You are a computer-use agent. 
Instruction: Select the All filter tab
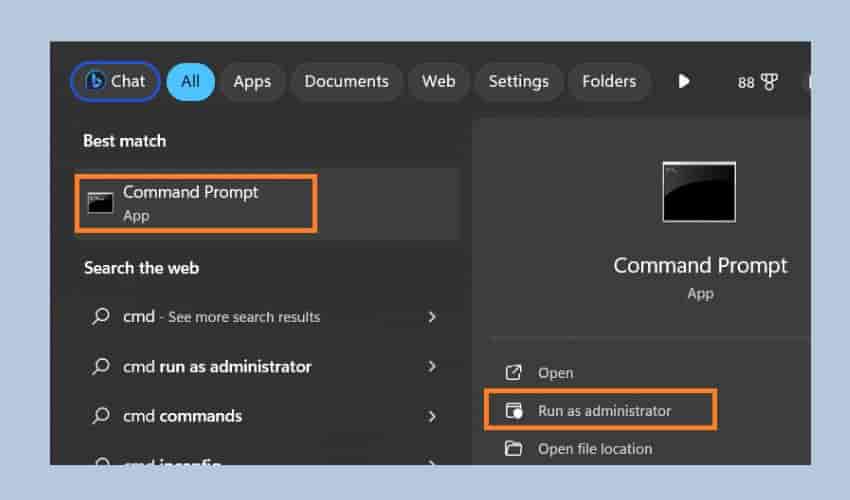(190, 81)
